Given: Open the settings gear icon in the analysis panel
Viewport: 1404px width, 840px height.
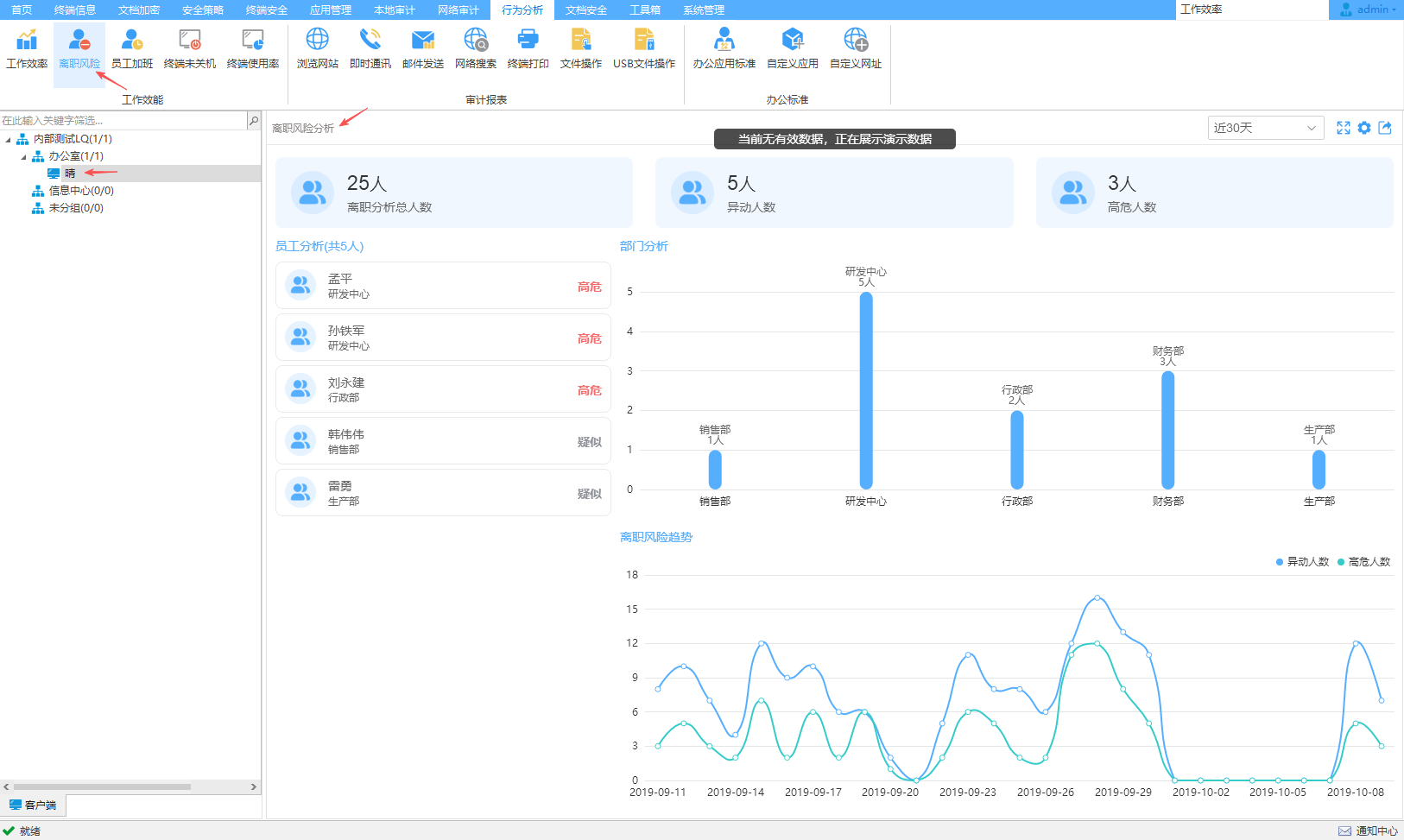Looking at the screenshot, I should [1364, 128].
